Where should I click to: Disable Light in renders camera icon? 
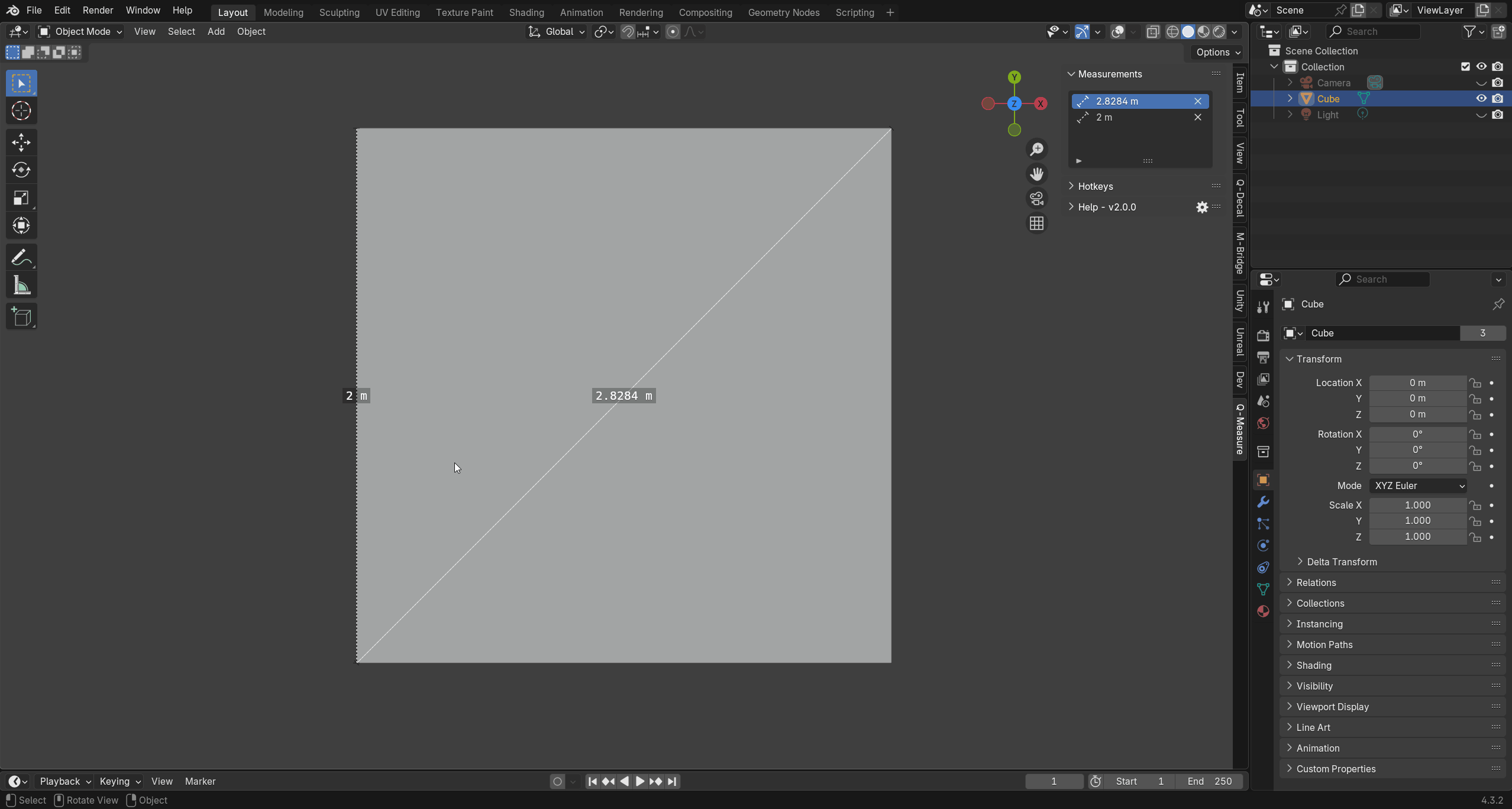pyautogui.click(x=1497, y=115)
